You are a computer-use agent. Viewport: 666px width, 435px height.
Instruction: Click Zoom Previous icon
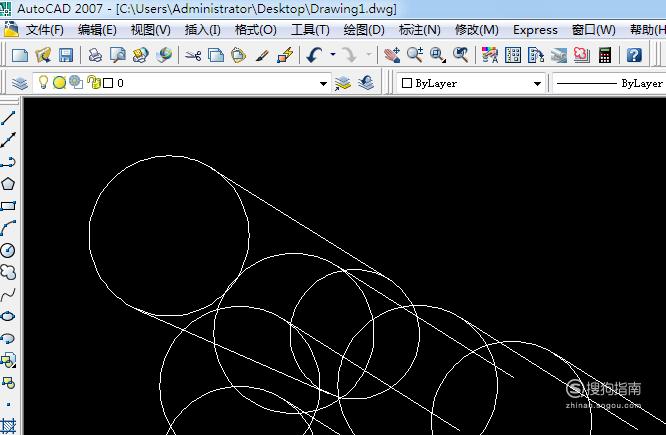[x=460, y=55]
